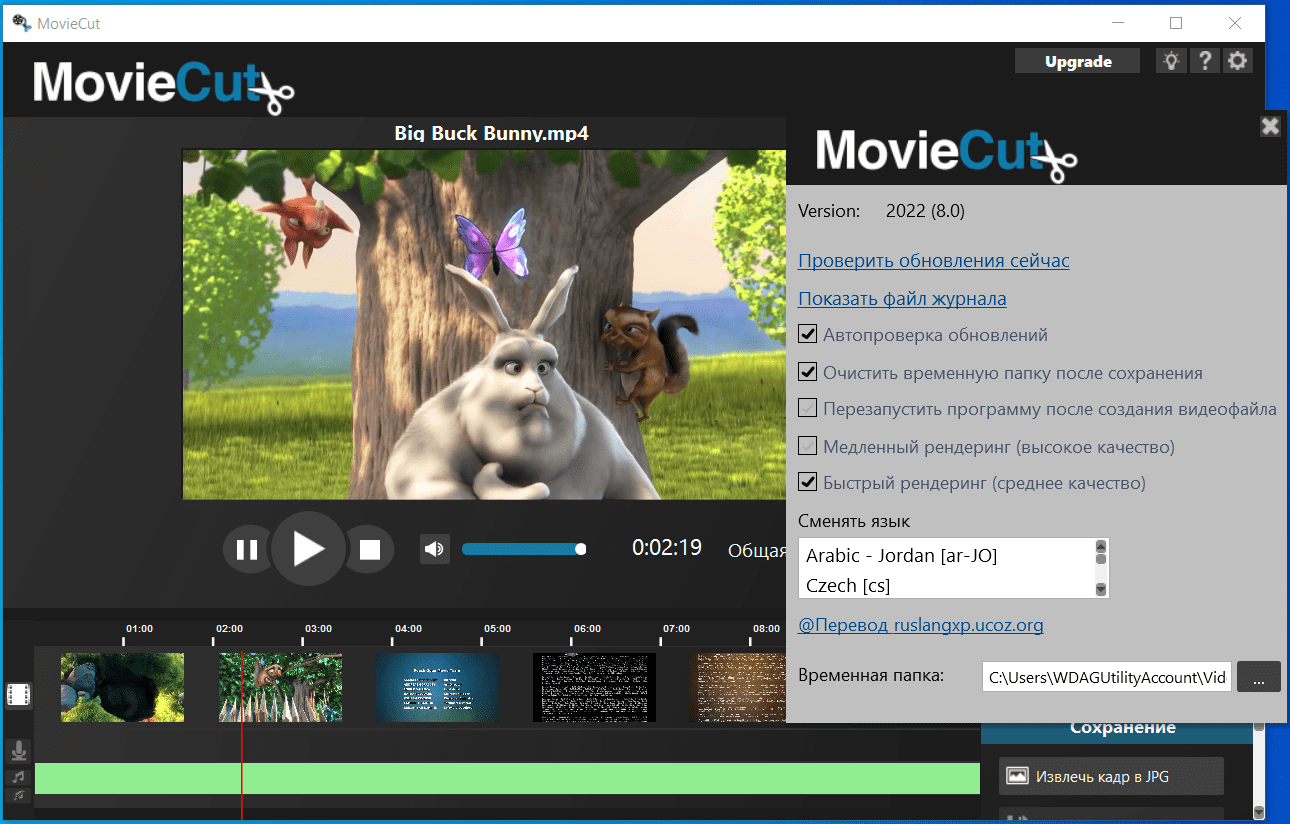This screenshot has height=824, width=1290.
Task: Open tips via the lightbulb icon
Action: click(x=1170, y=61)
